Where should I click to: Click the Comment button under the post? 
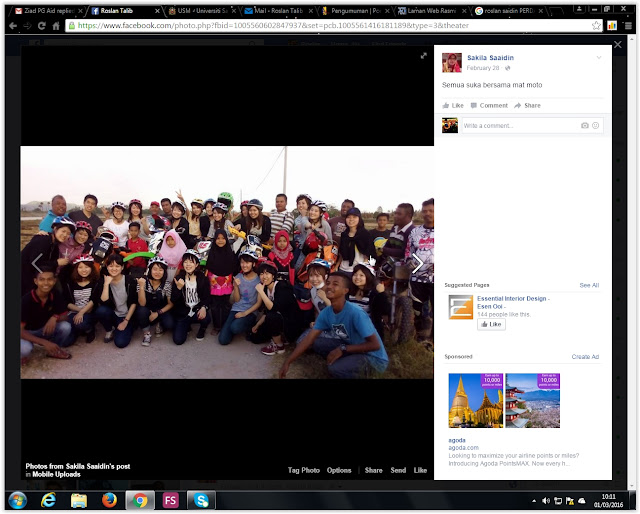[489, 105]
